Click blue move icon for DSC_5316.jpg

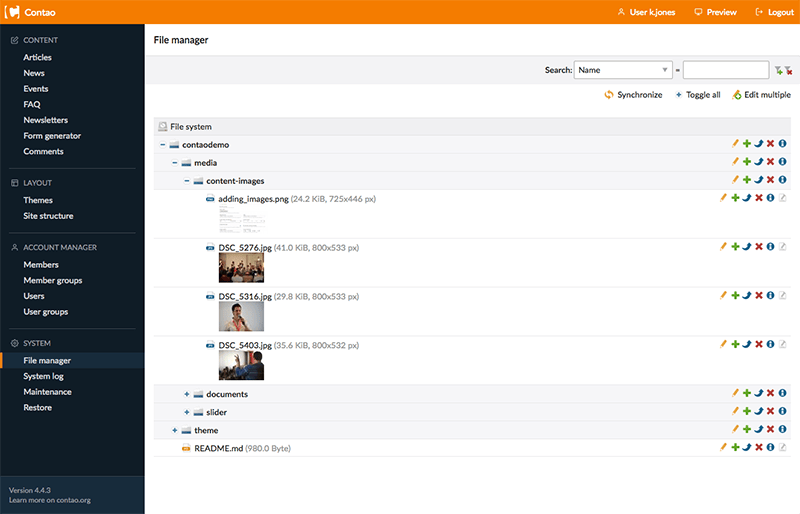click(747, 295)
